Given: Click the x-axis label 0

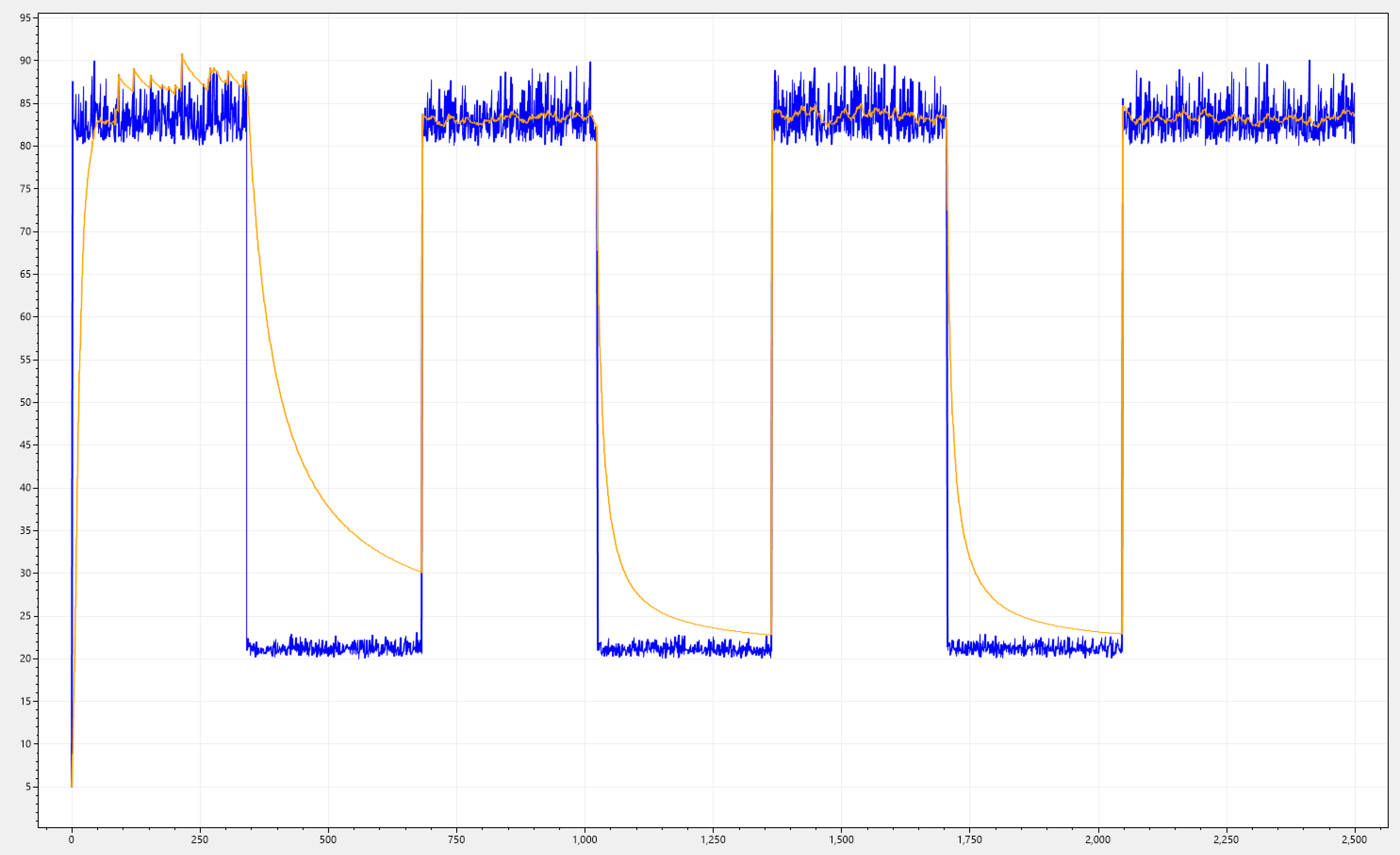Looking at the screenshot, I should coord(72,839).
